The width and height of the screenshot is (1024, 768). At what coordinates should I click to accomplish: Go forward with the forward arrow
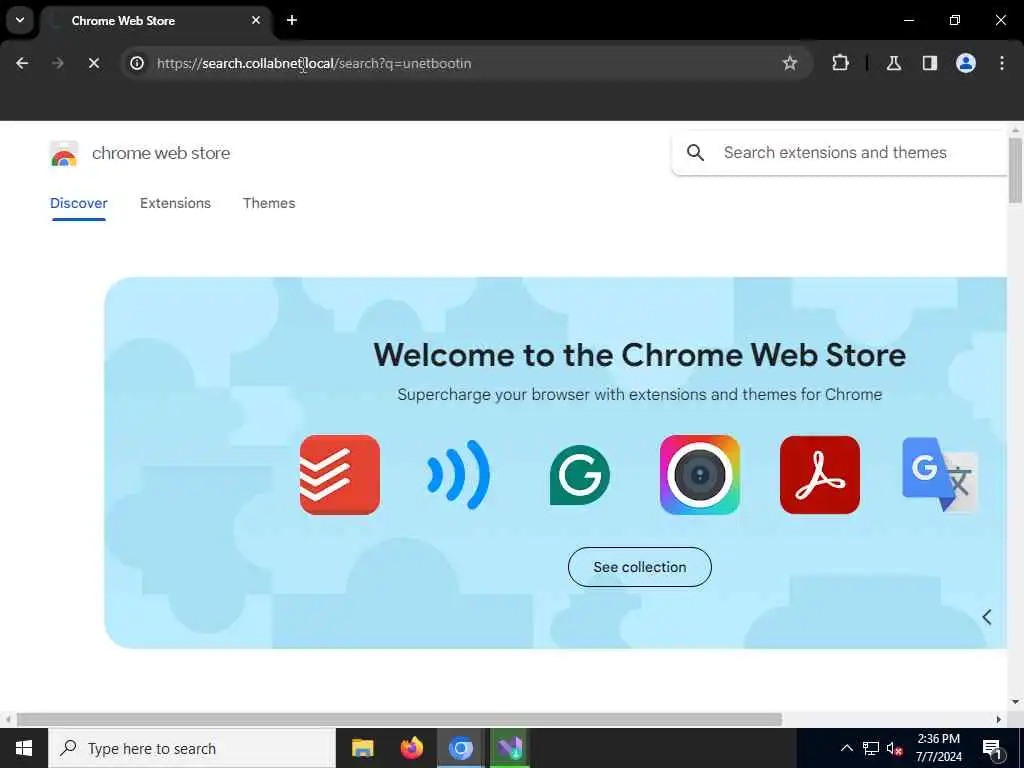57,63
